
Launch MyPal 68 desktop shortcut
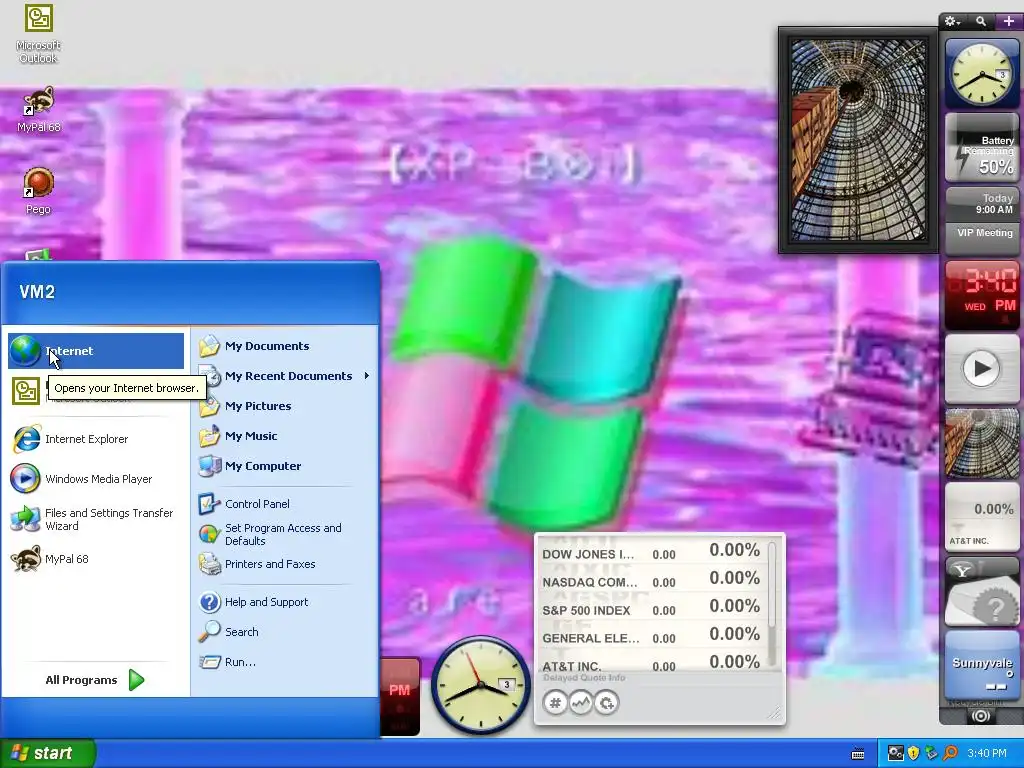pyautogui.click(x=39, y=109)
